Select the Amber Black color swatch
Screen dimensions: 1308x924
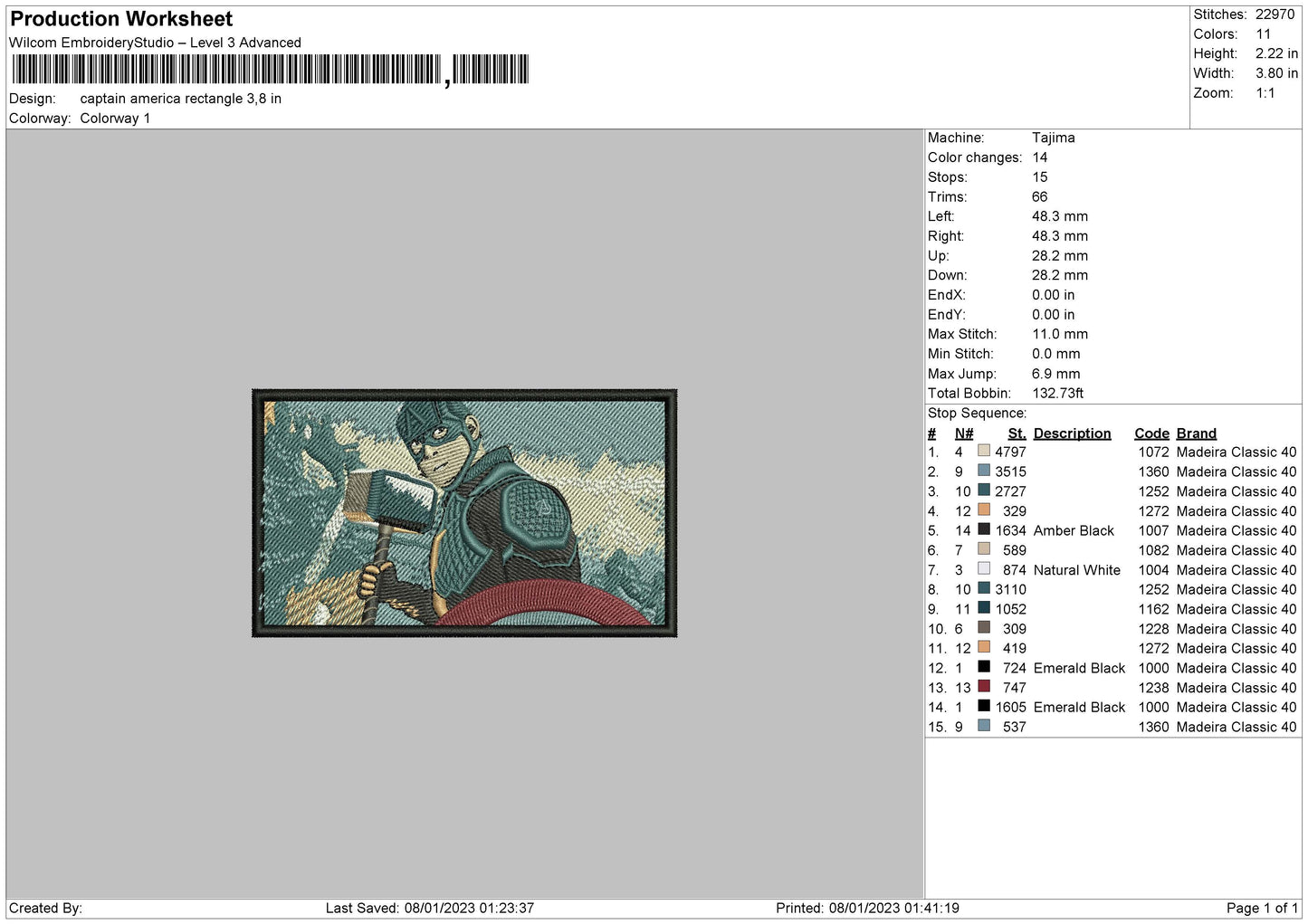[x=984, y=529]
